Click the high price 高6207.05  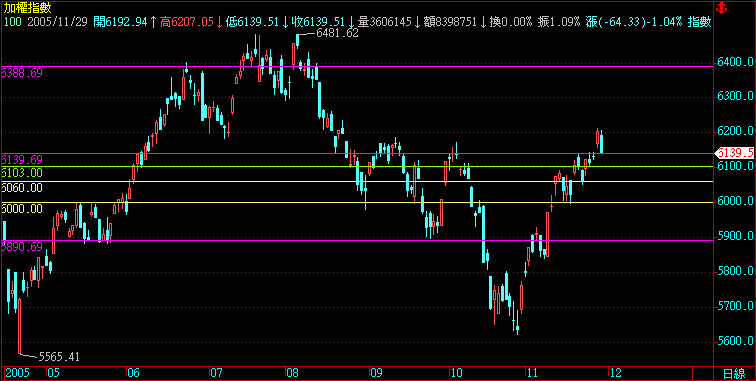click(187, 22)
